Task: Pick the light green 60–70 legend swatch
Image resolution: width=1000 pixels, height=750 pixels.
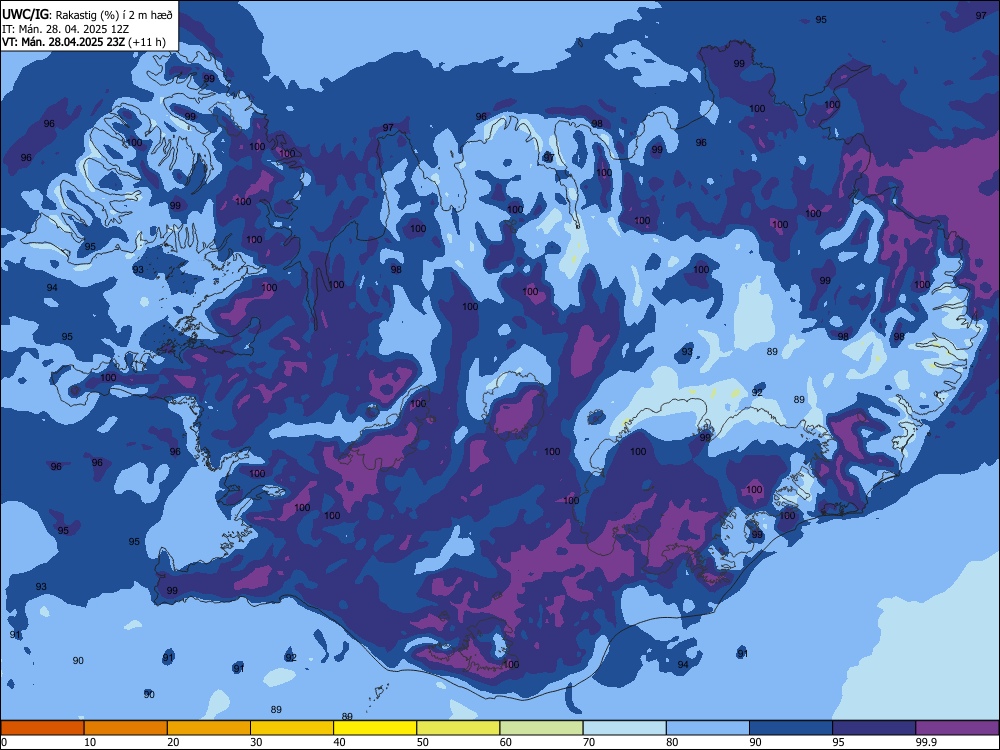Action: [541, 728]
